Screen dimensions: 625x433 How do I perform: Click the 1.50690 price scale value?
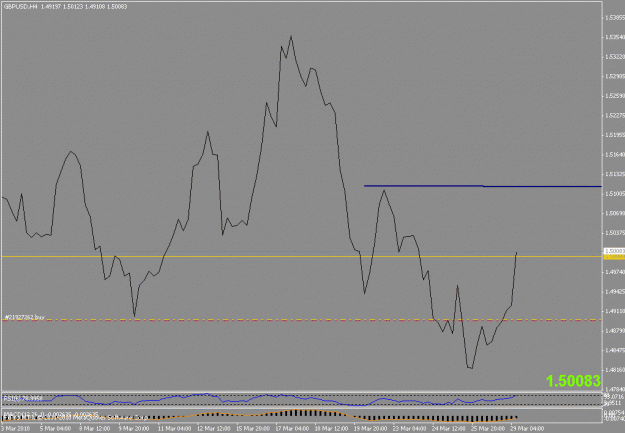615,213
